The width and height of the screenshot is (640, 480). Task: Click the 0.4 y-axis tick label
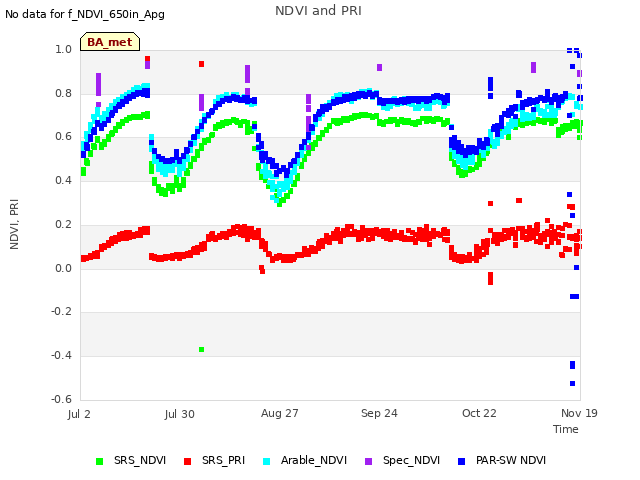64,180
